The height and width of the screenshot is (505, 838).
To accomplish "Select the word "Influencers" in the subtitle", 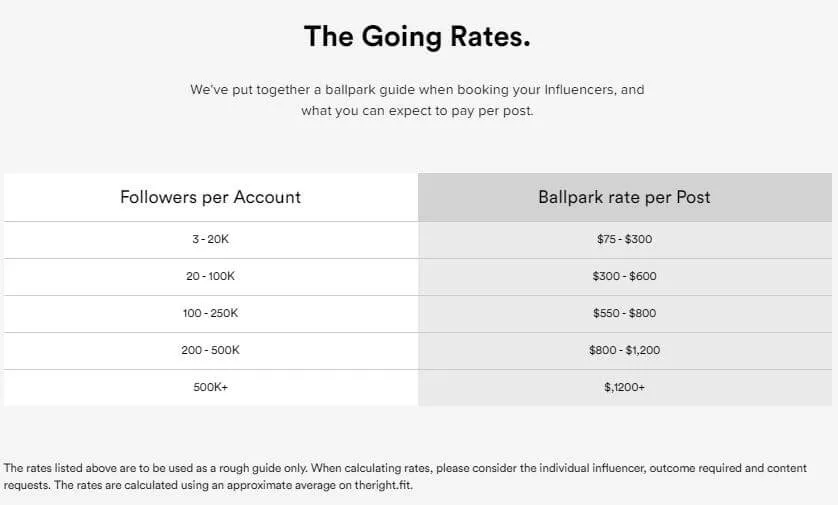I will 580,90.
